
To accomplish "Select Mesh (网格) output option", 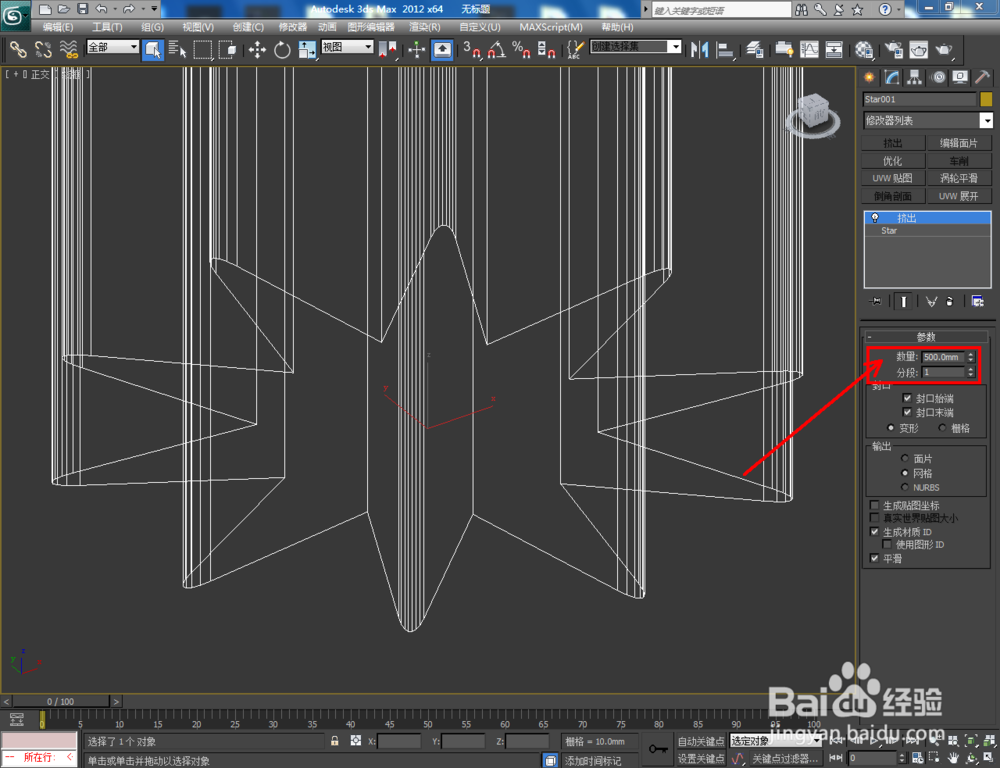I will click(904, 473).
